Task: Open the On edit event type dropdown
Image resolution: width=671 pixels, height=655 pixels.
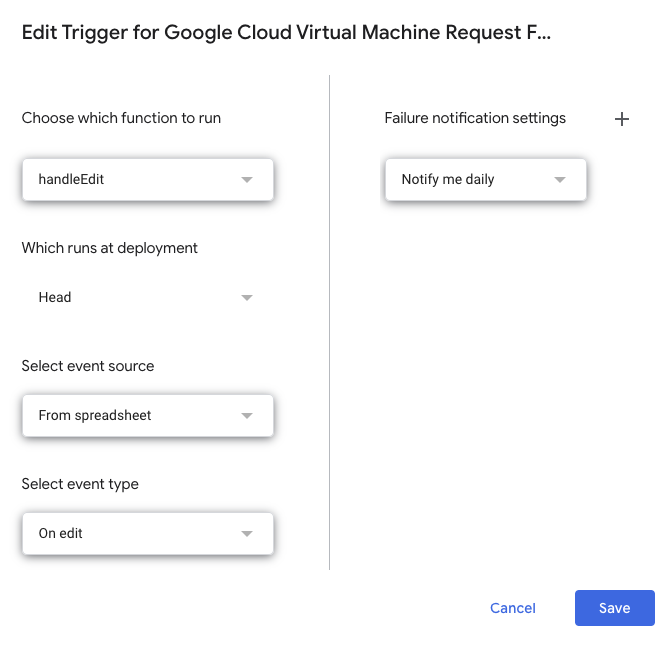Action: 148,533
